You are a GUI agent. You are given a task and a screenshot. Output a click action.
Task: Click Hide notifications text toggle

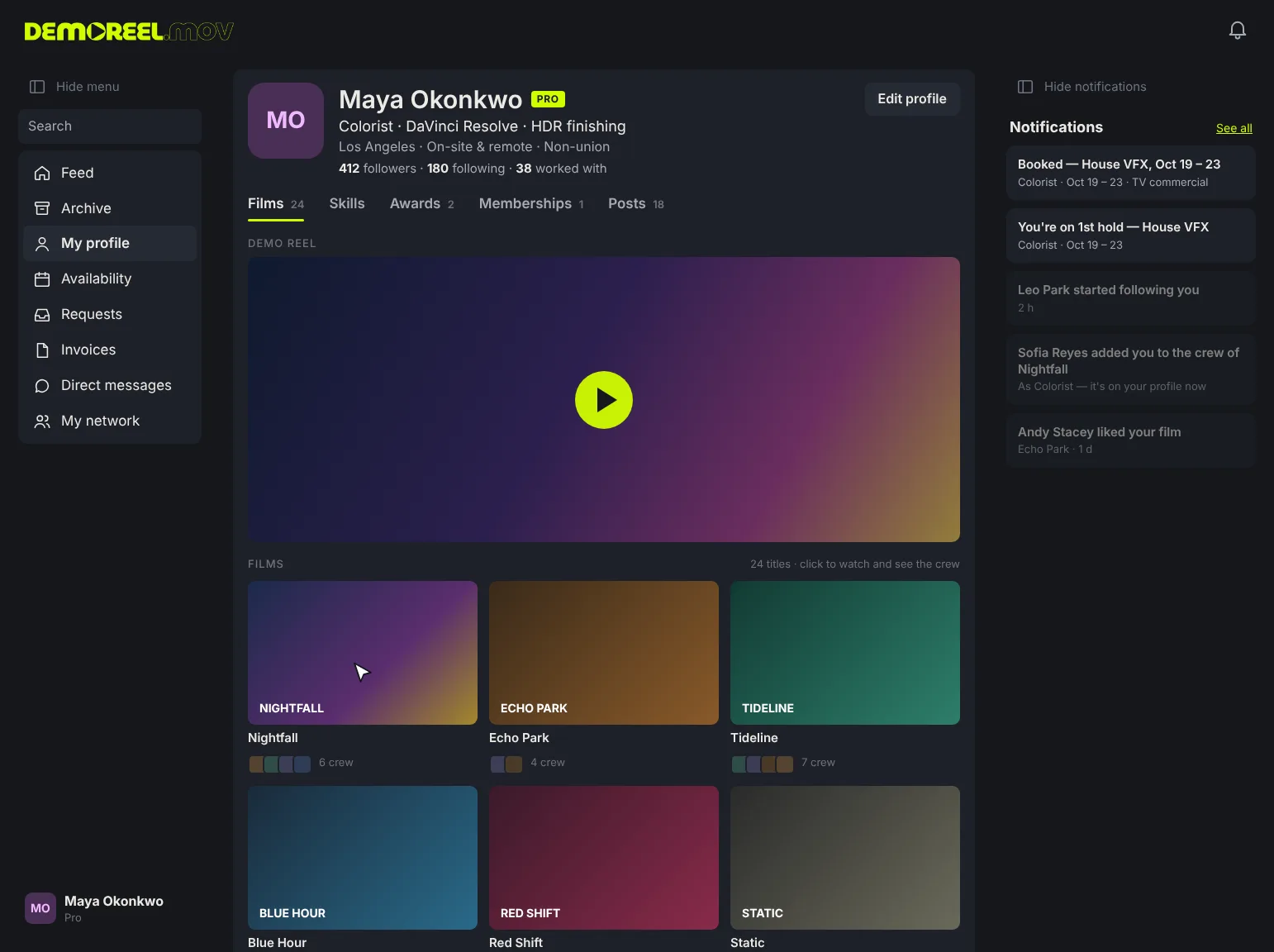[x=1096, y=87]
